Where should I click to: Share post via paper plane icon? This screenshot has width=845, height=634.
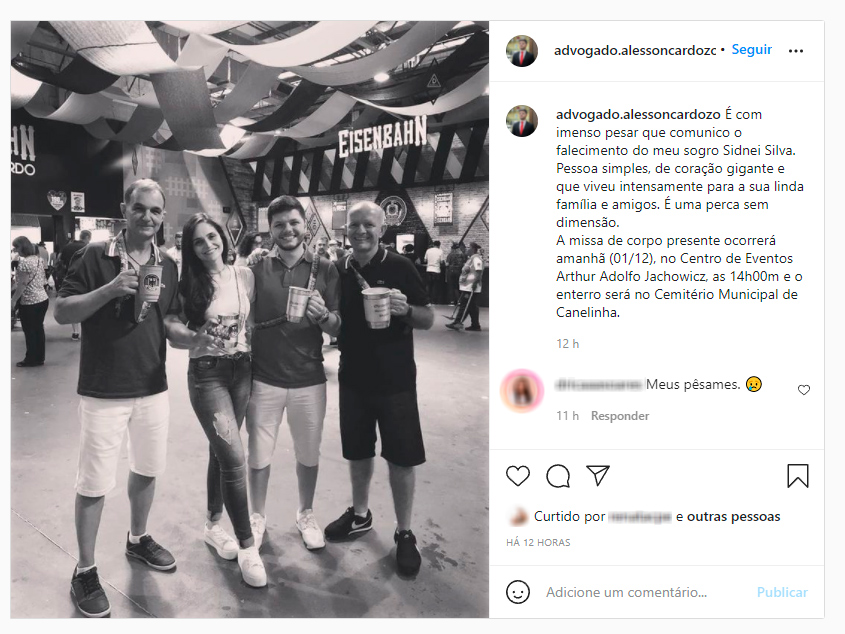(x=598, y=476)
